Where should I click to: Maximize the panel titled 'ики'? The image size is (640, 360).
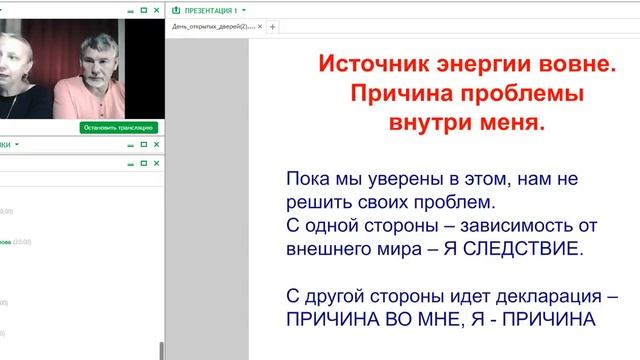point(144,144)
